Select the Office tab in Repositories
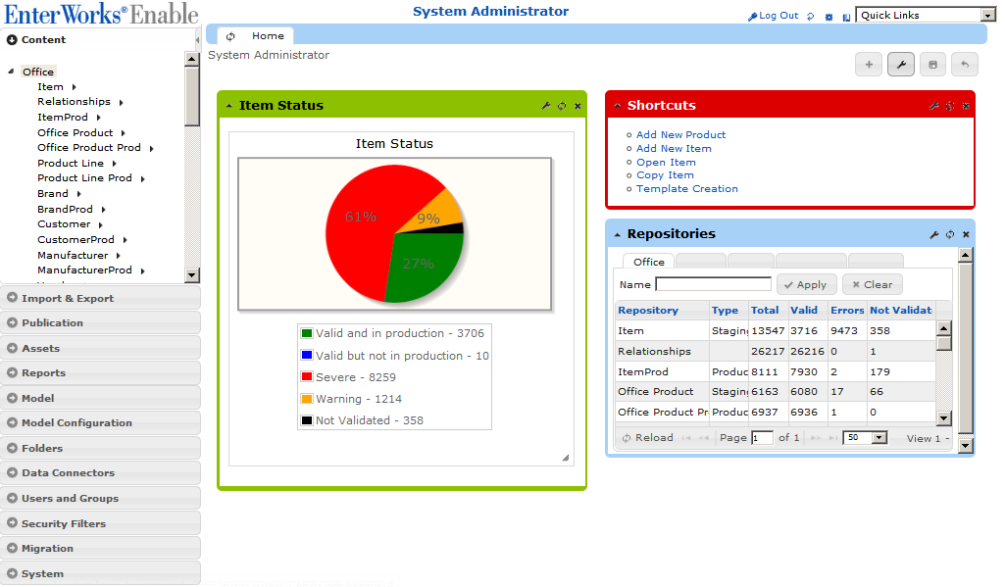Viewport: 1005px width, 587px height. point(648,261)
